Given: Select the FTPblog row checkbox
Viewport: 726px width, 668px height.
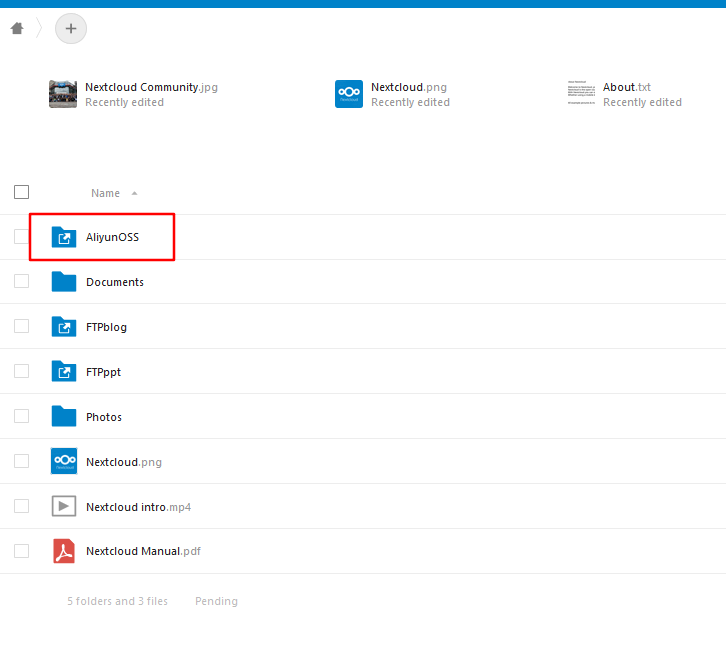Looking at the screenshot, I should [x=21, y=326].
